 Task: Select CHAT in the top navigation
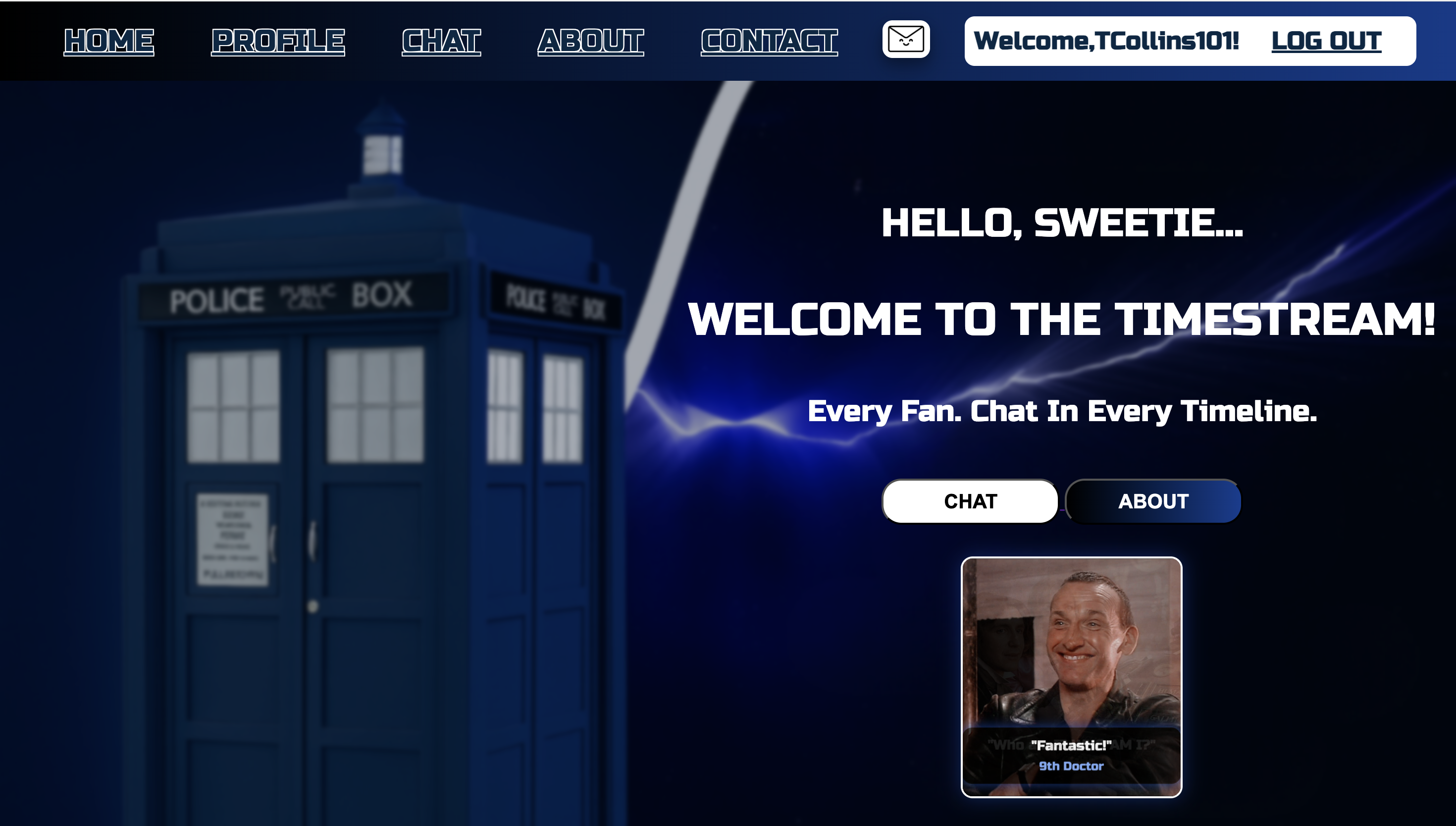click(441, 40)
